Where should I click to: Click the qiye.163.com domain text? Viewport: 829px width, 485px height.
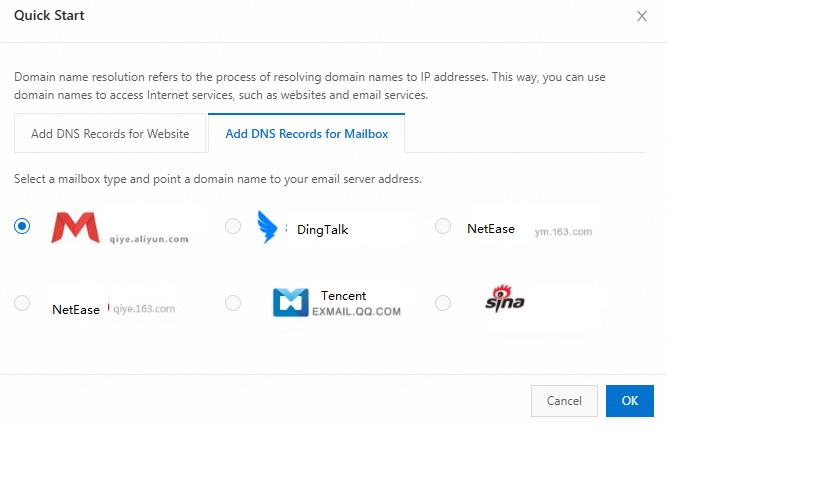(144, 309)
